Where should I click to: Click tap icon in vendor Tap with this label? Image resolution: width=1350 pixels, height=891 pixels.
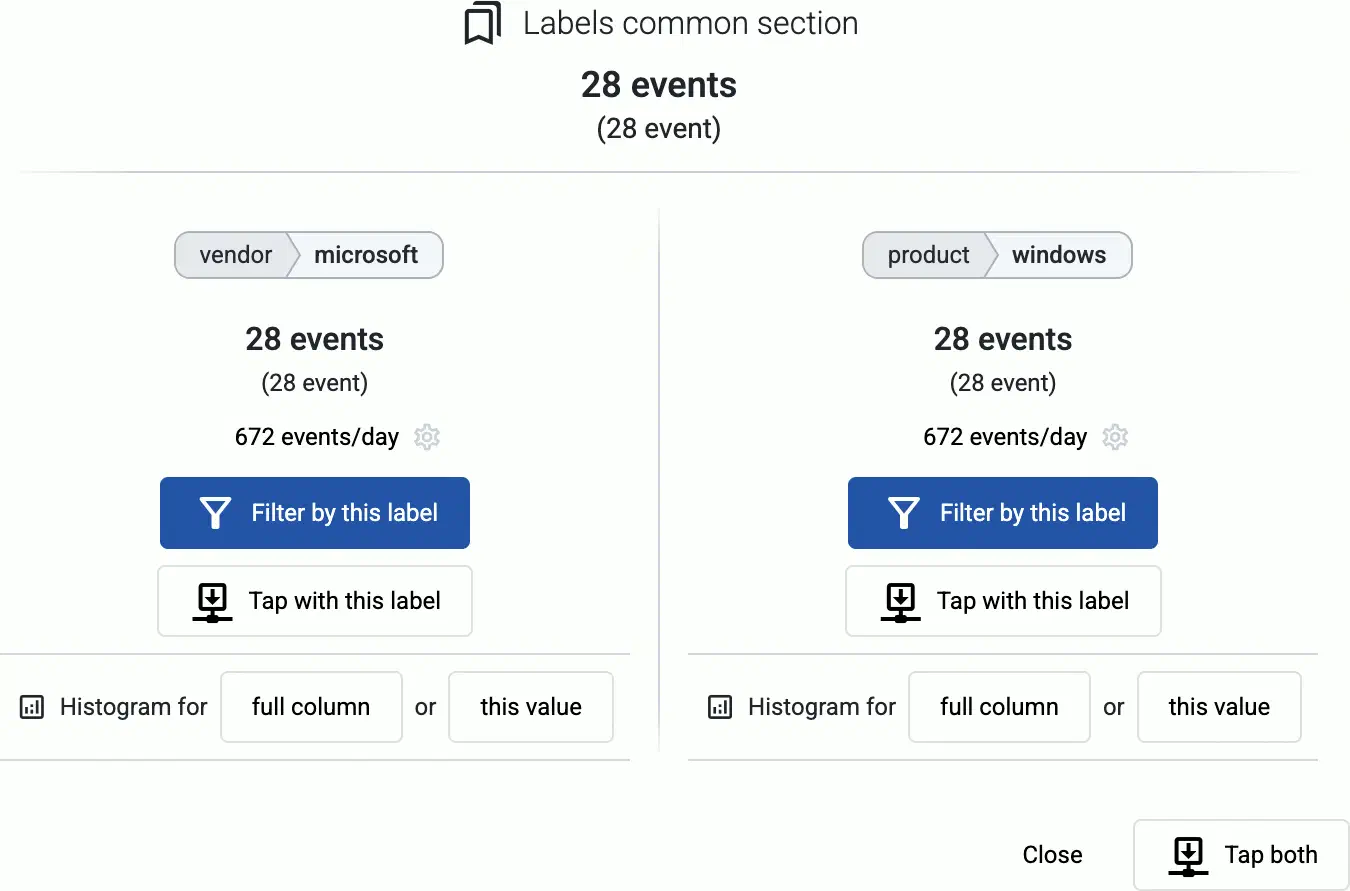point(212,601)
